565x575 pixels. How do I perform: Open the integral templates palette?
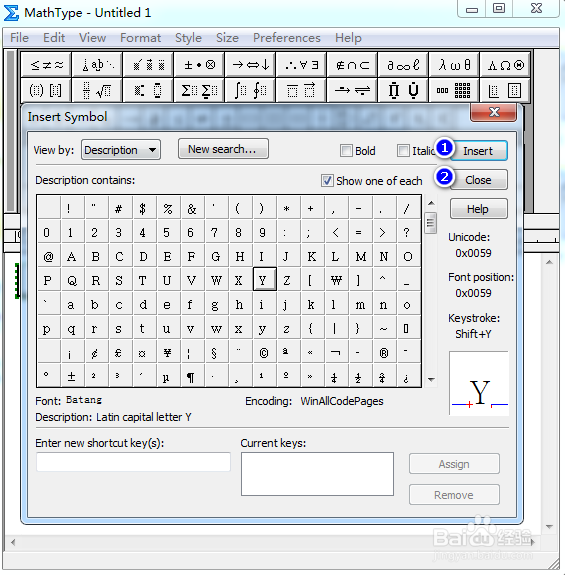tap(250, 90)
